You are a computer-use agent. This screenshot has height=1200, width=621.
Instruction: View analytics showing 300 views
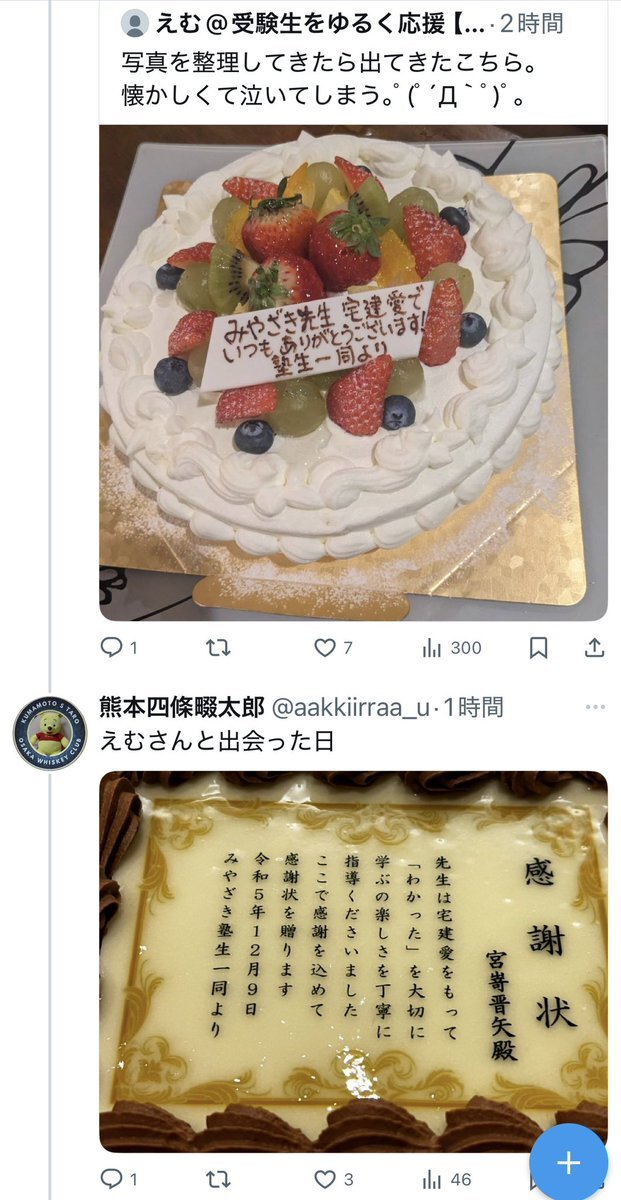point(452,648)
